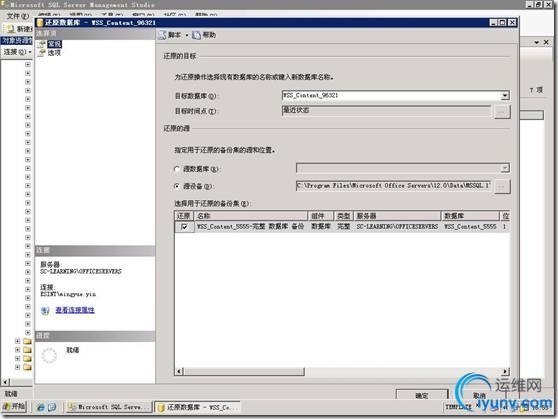
Task: Click the WSS_Content_SSSS database cell in backup row
Action: pyautogui.click(x=471, y=227)
